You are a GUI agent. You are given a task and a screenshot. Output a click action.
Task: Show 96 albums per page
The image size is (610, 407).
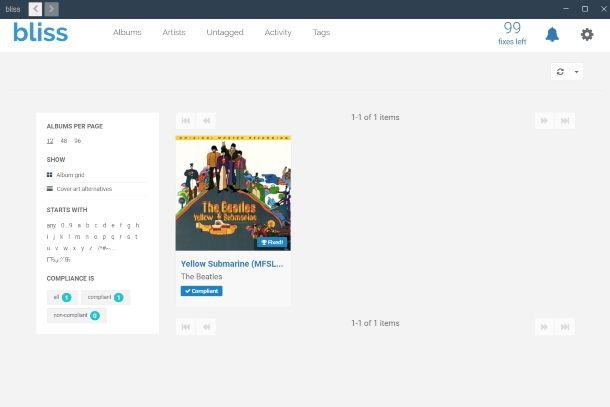[x=78, y=141]
